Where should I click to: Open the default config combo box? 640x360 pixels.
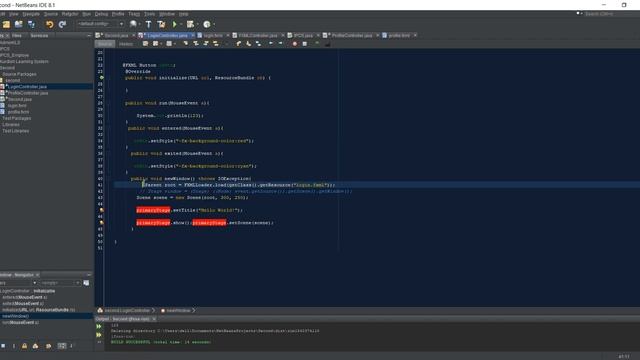point(100,24)
